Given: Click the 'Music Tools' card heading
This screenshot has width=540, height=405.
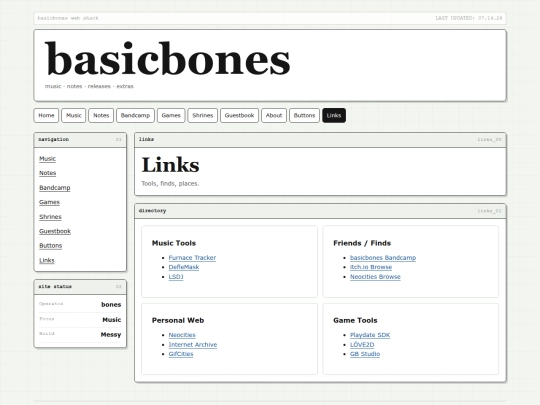Looking at the screenshot, I should click(x=174, y=243).
